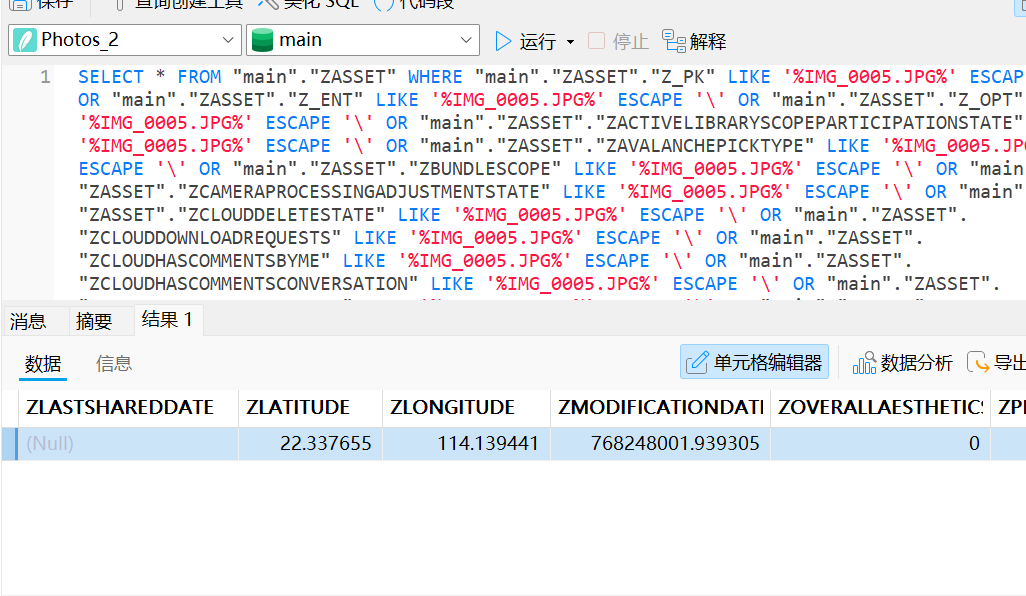Click the SELECT keyword in the query
This screenshot has height=596, width=1026.
111,77
